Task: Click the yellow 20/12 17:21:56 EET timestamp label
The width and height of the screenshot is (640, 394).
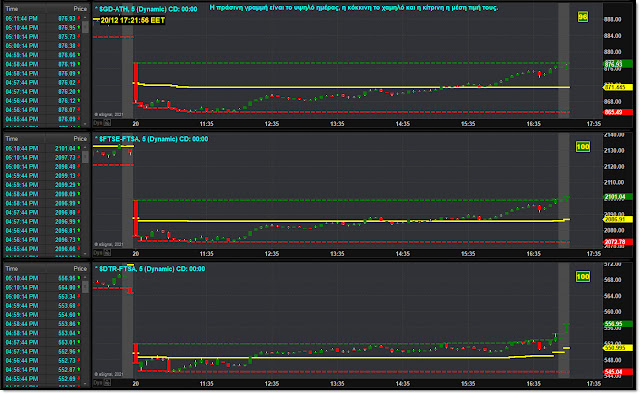Action: click(x=133, y=20)
